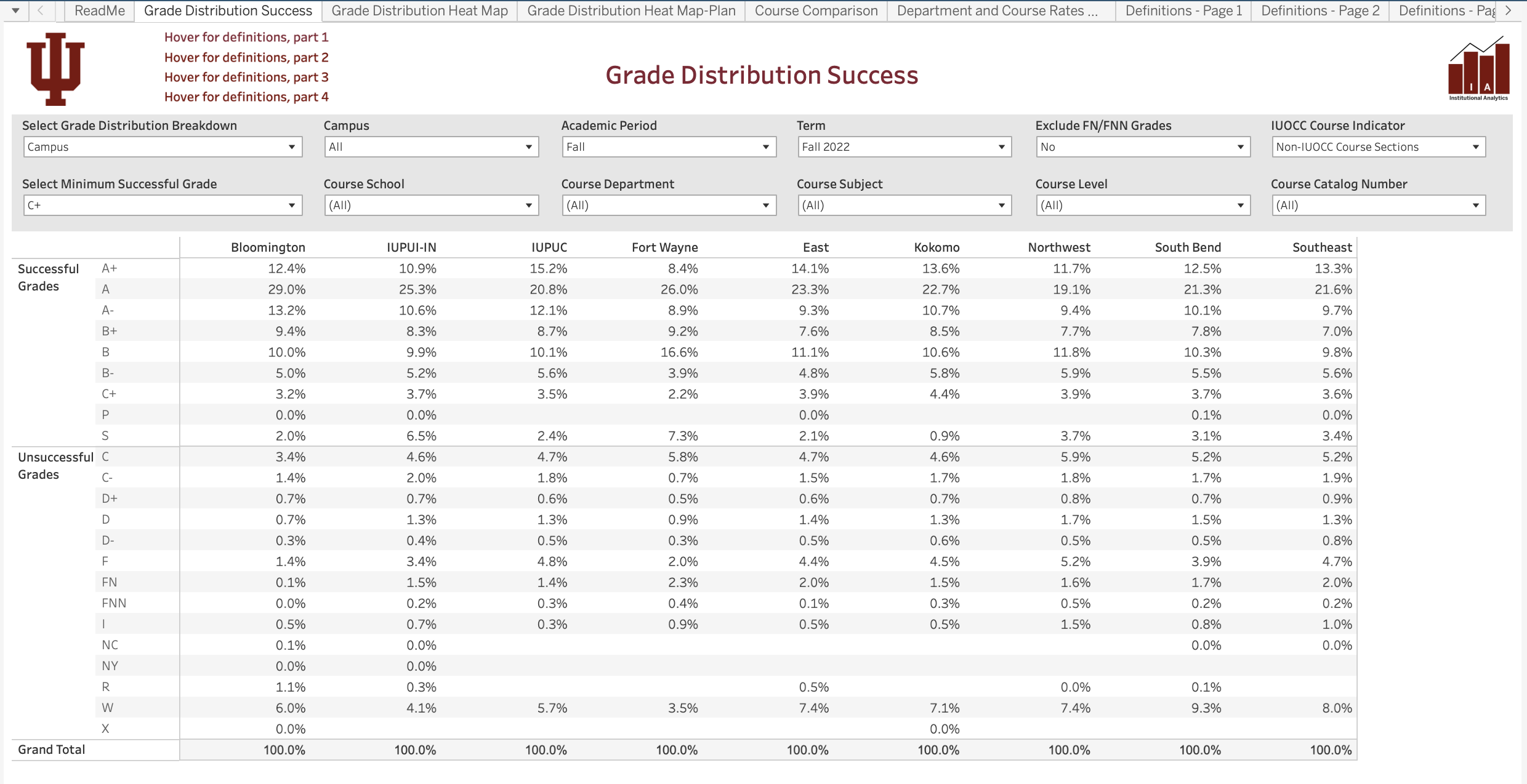Screen dimensions: 1527x784
Task: Click the Grand Total row label
Action: tap(52, 750)
